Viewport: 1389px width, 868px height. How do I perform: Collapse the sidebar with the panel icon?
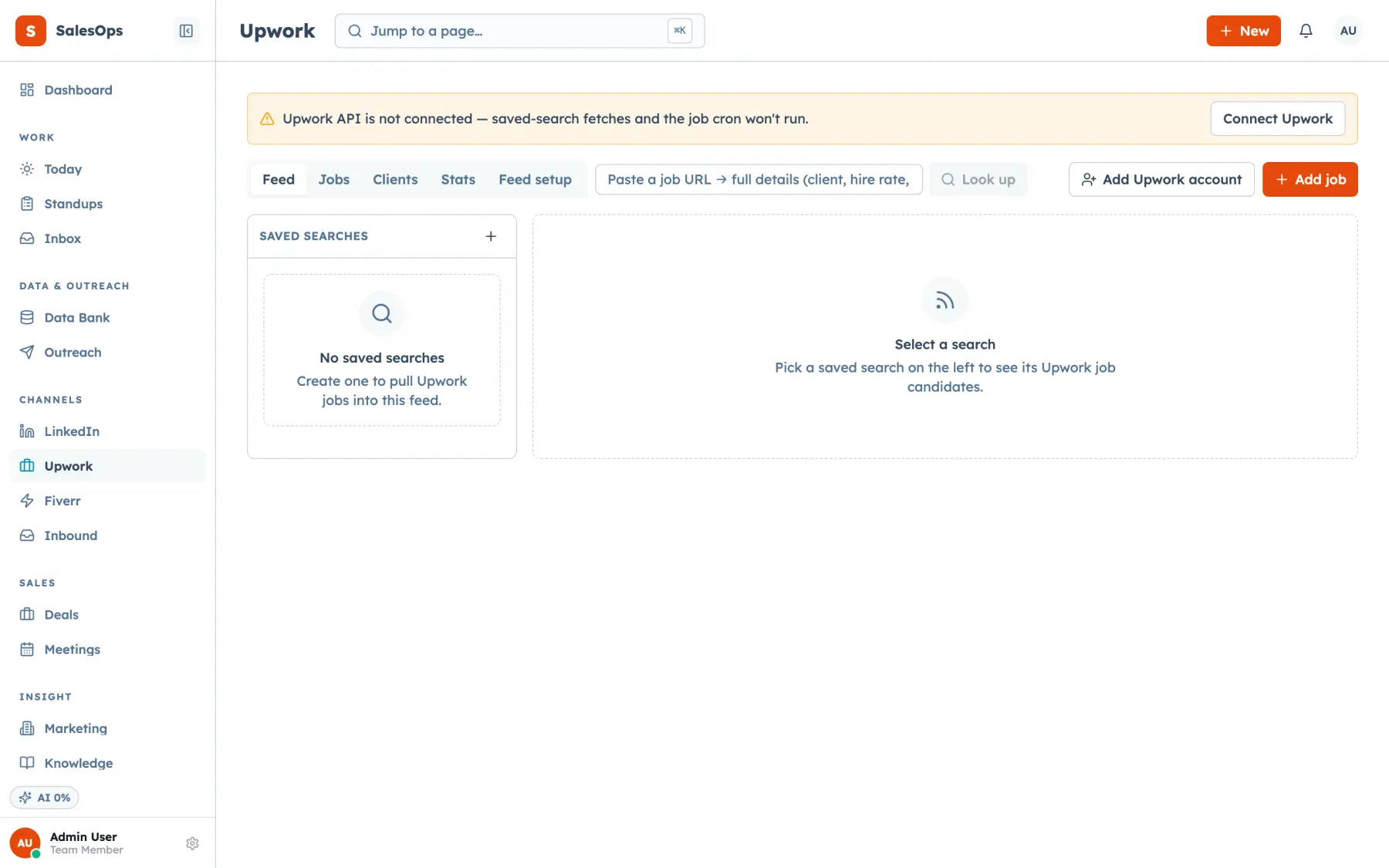(186, 31)
